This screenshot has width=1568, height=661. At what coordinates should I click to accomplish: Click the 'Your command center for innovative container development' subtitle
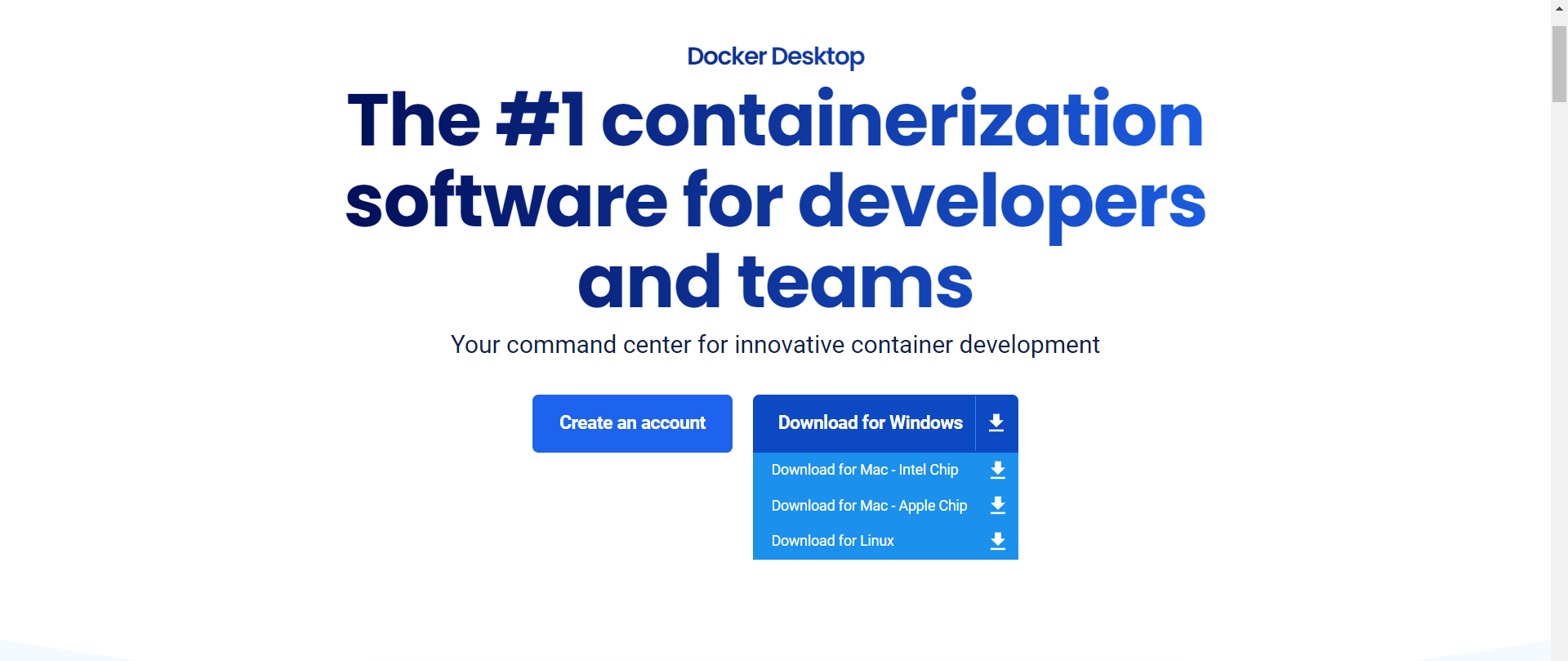coord(775,345)
